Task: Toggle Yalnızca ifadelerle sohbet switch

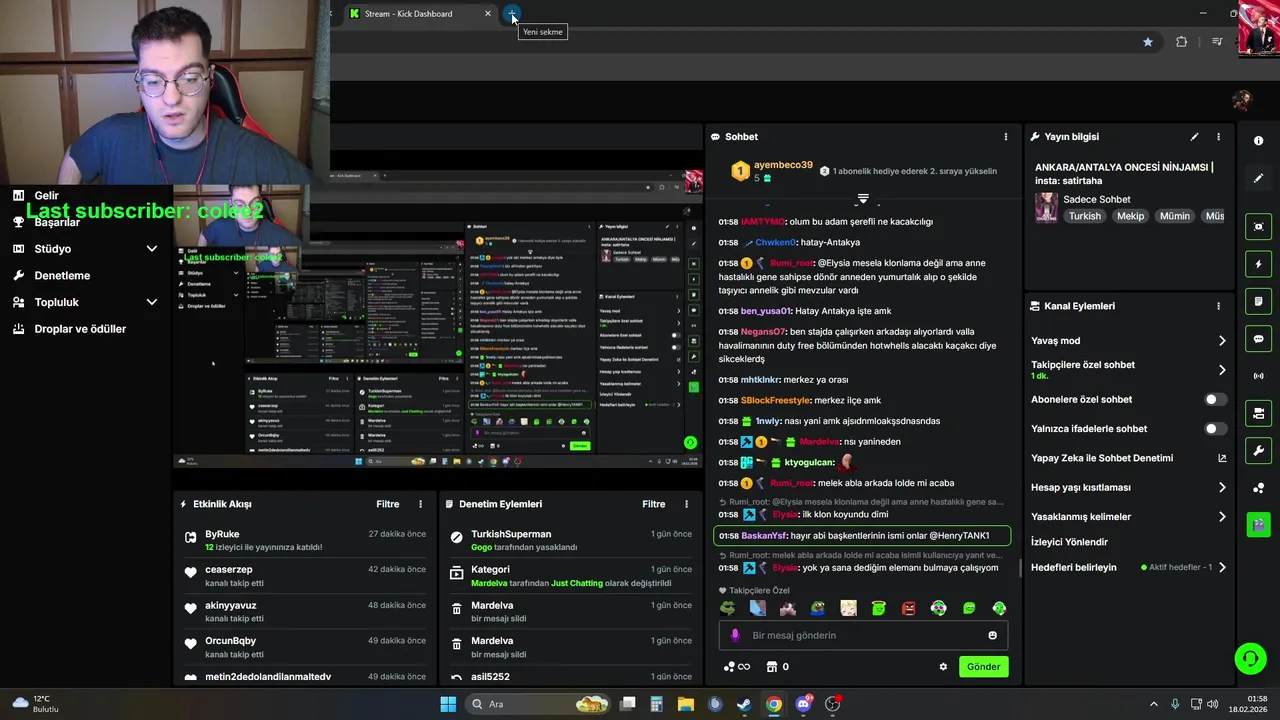Action: point(1215,429)
